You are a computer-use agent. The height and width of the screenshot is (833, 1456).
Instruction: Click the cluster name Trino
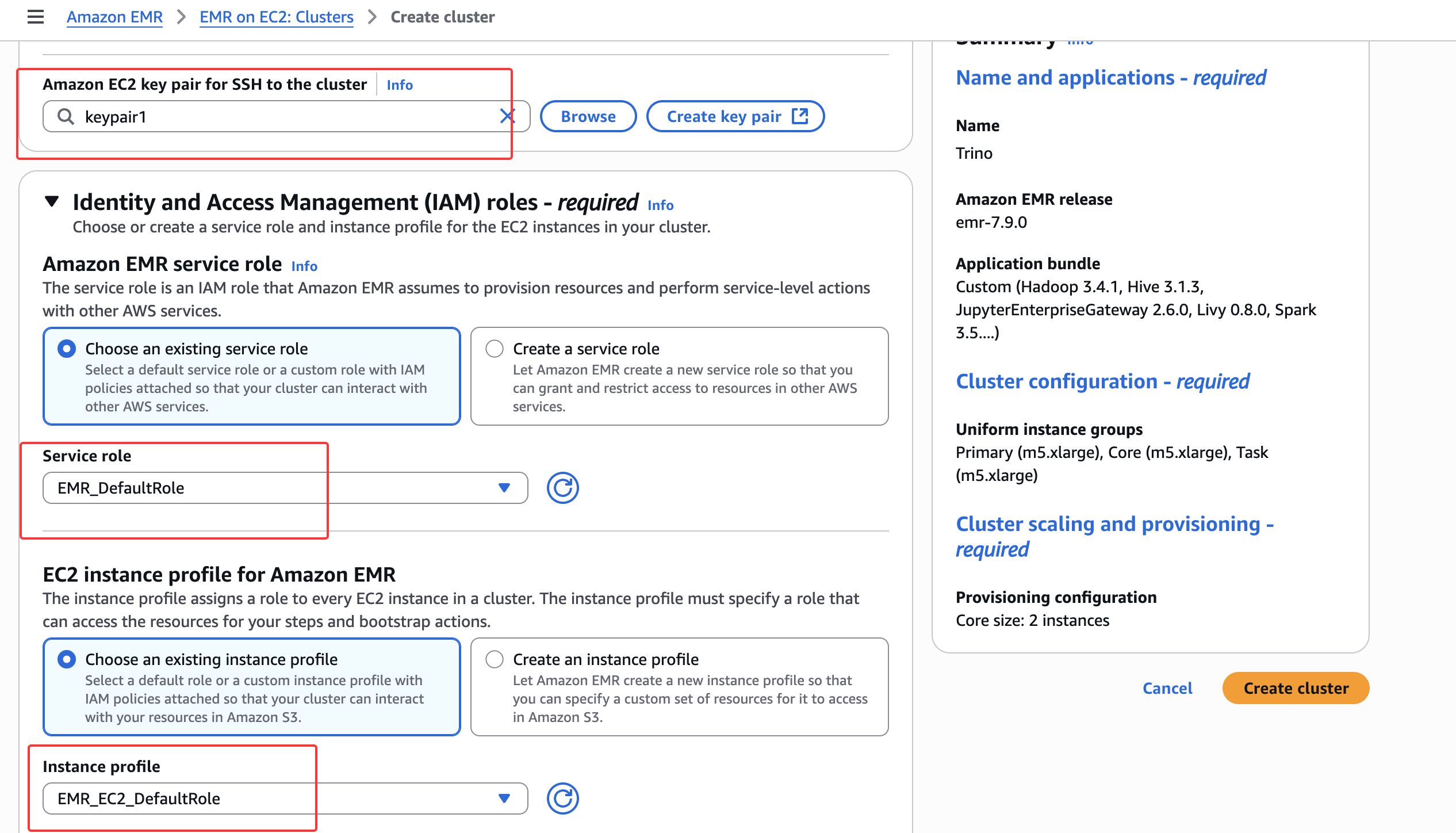point(974,153)
